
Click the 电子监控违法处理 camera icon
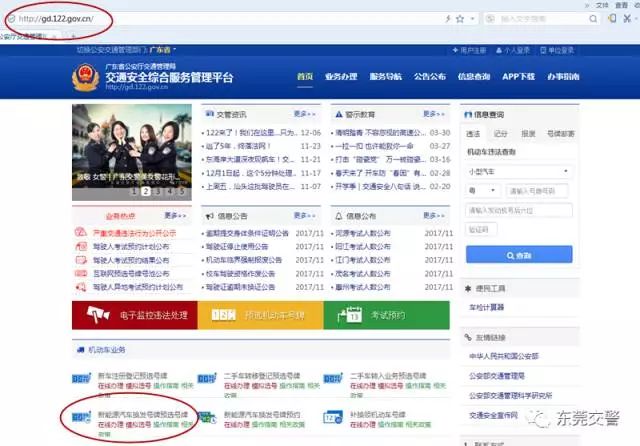pos(98,315)
